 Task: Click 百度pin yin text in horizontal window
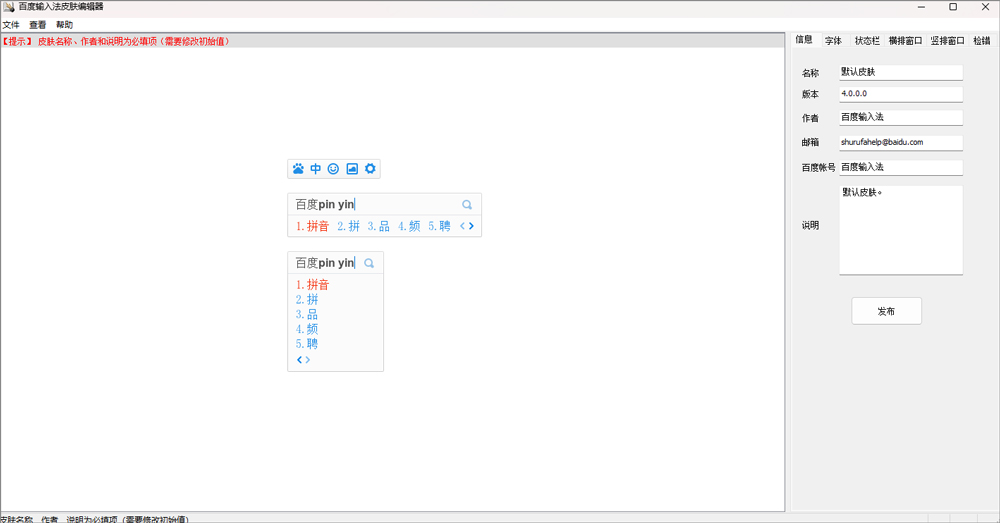click(x=325, y=204)
